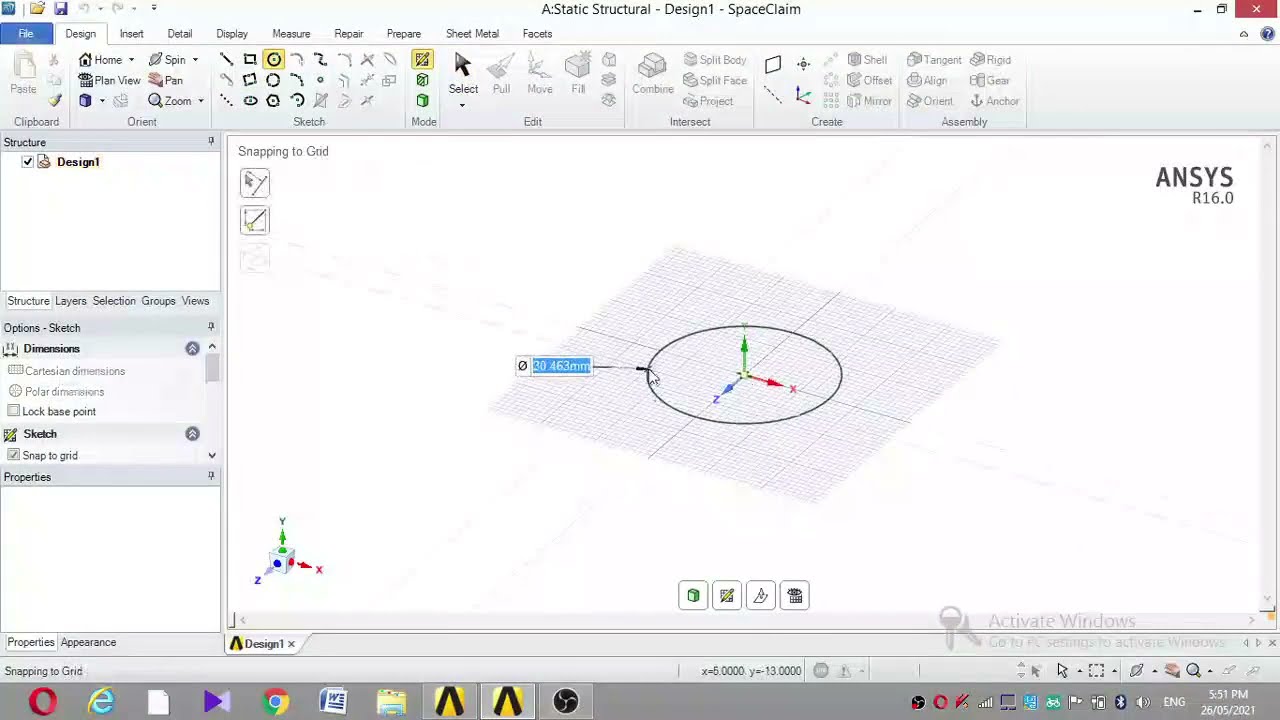Click the Select tool arrow icon
This screenshot has width=1280, height=720.
click(462, 66)
